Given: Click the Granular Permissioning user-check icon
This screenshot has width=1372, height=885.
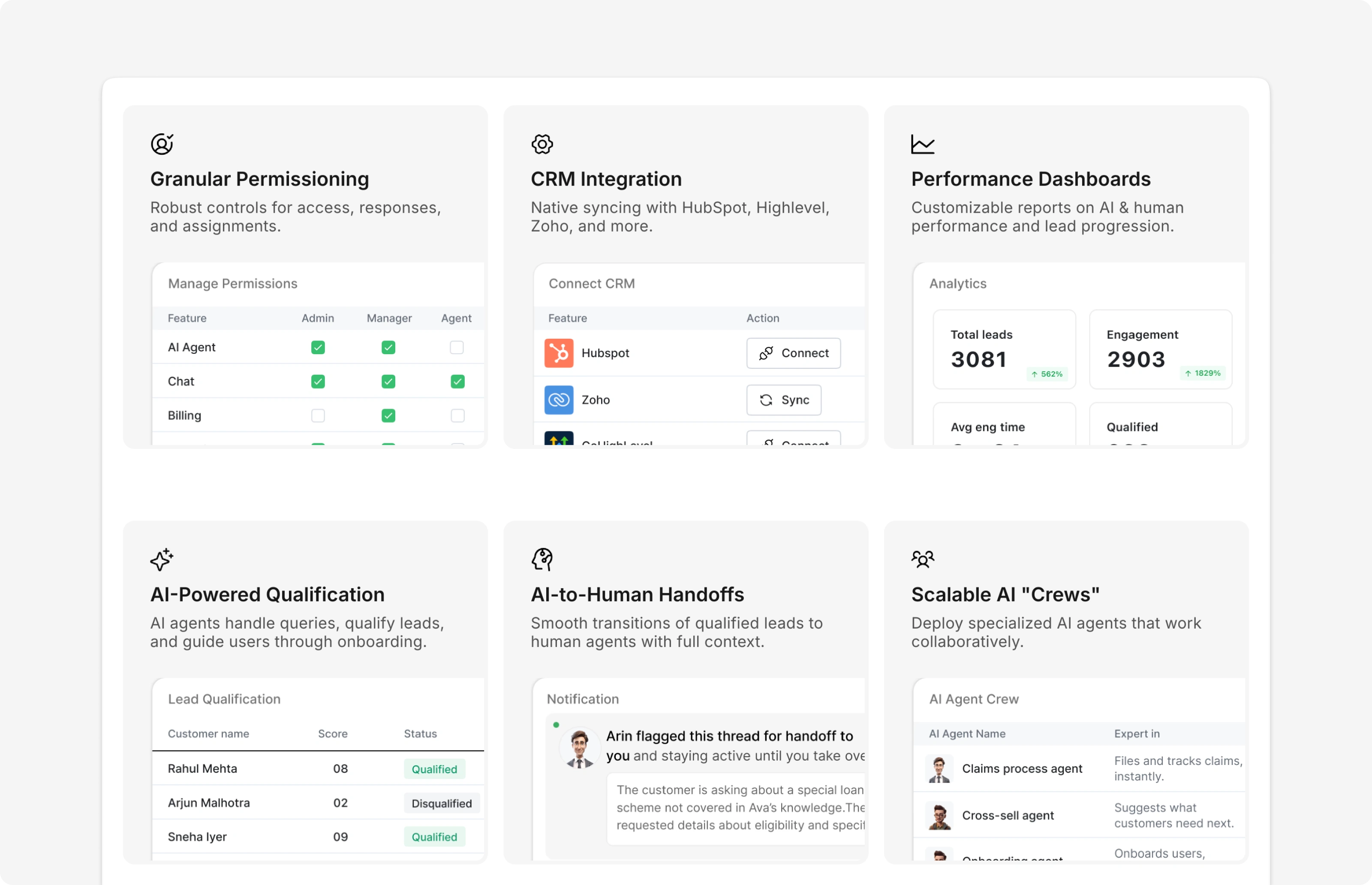Looking at the screenshot, I should click(162, 144).
